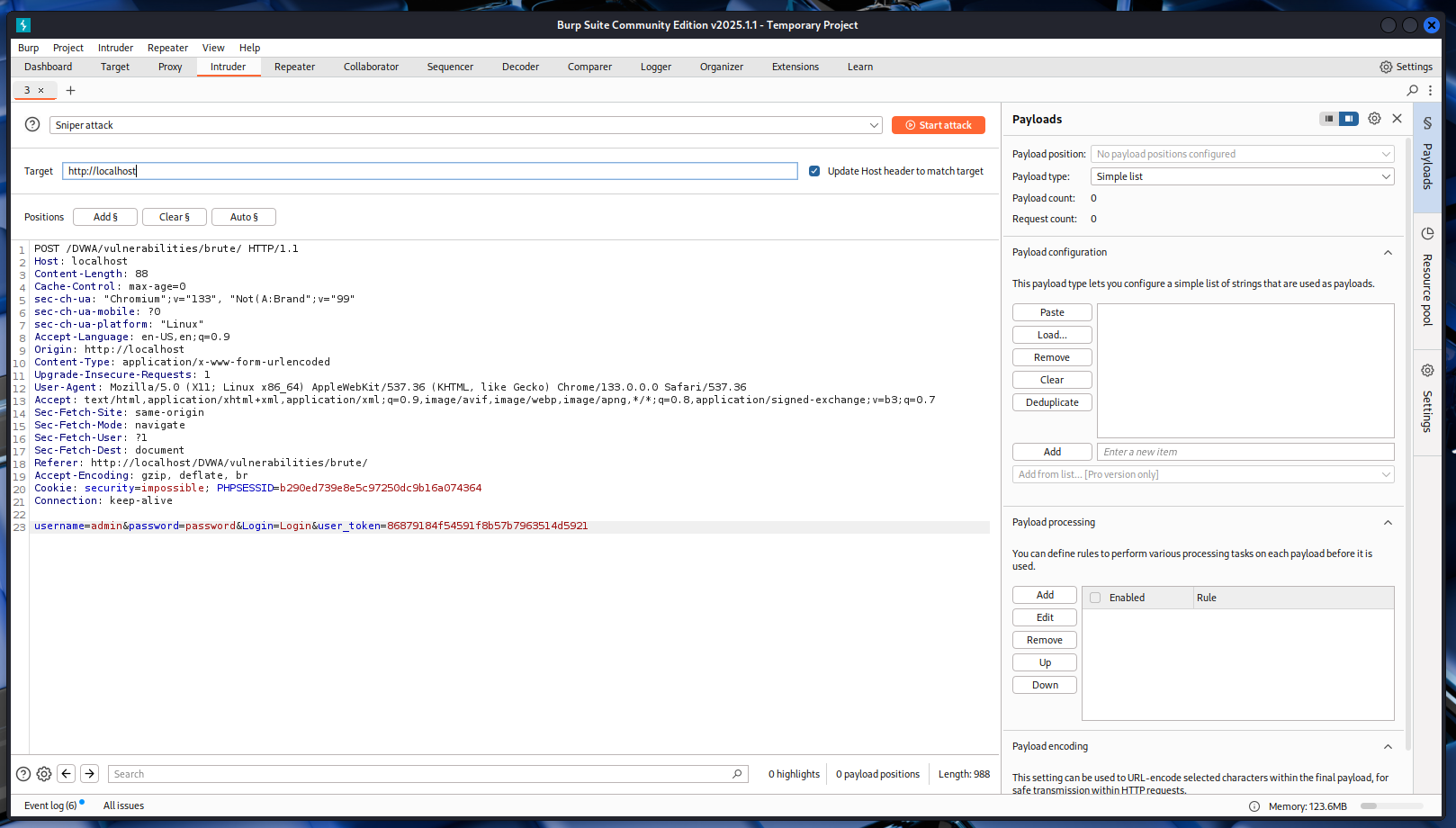Click the Start attack button
This screenshot has width=1456, height=828.
(939, 125)
